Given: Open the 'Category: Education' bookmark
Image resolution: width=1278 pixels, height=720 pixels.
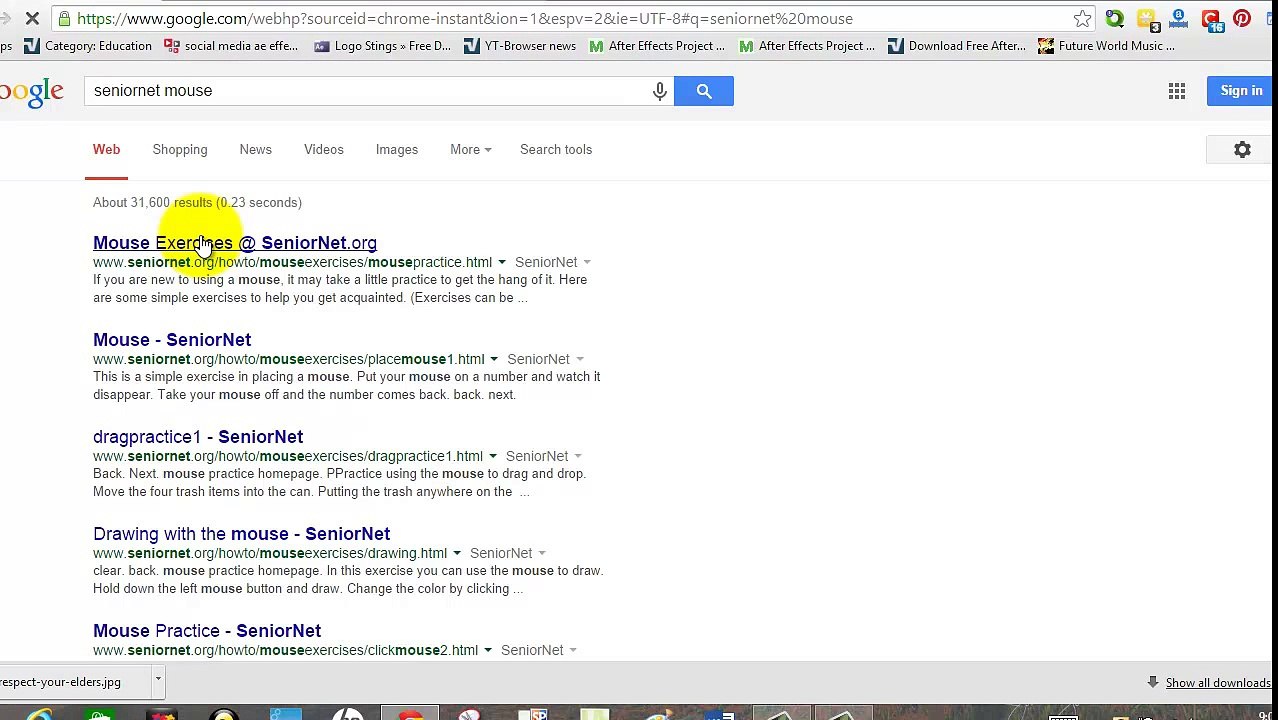Looking at the screenshot, I should point(87,46).
